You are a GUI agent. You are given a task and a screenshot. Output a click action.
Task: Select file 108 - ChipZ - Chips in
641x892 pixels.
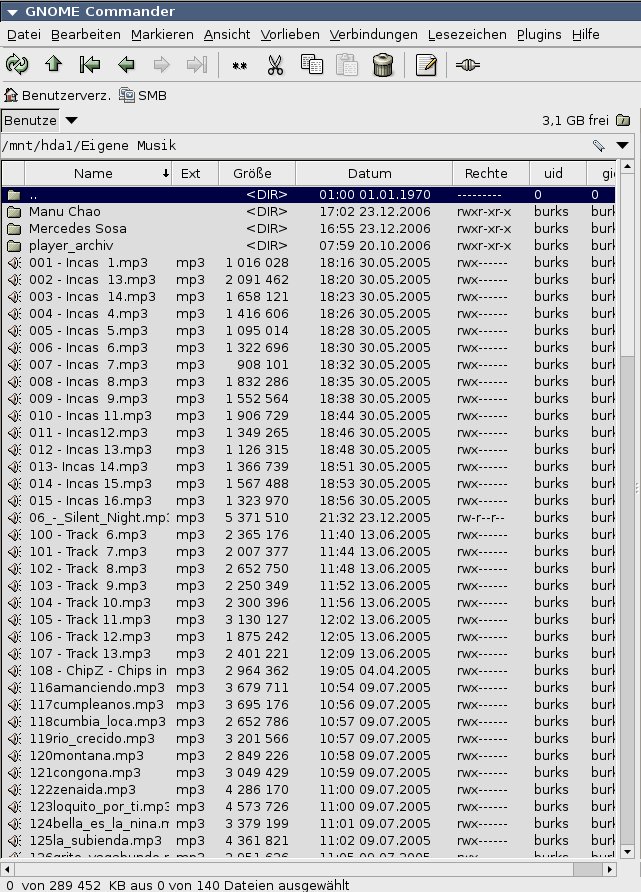tap(308, 671)
